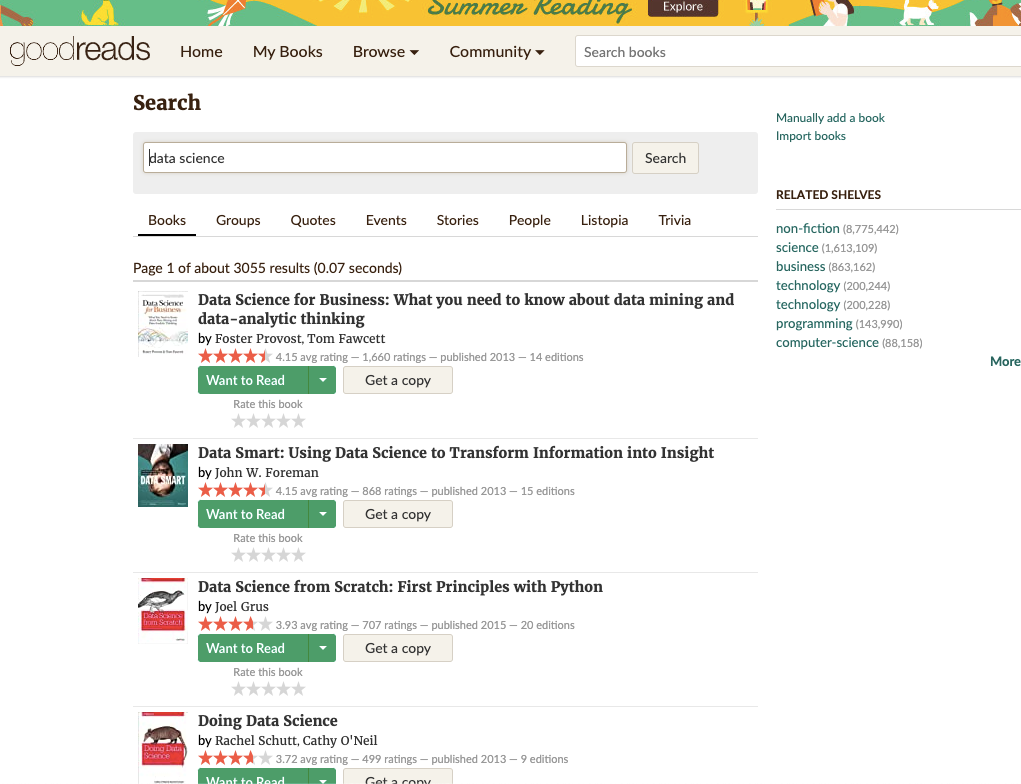Viewport: 1021px width, 784px height.
Task: Switch to the Books tab
Action: (167, 220)
